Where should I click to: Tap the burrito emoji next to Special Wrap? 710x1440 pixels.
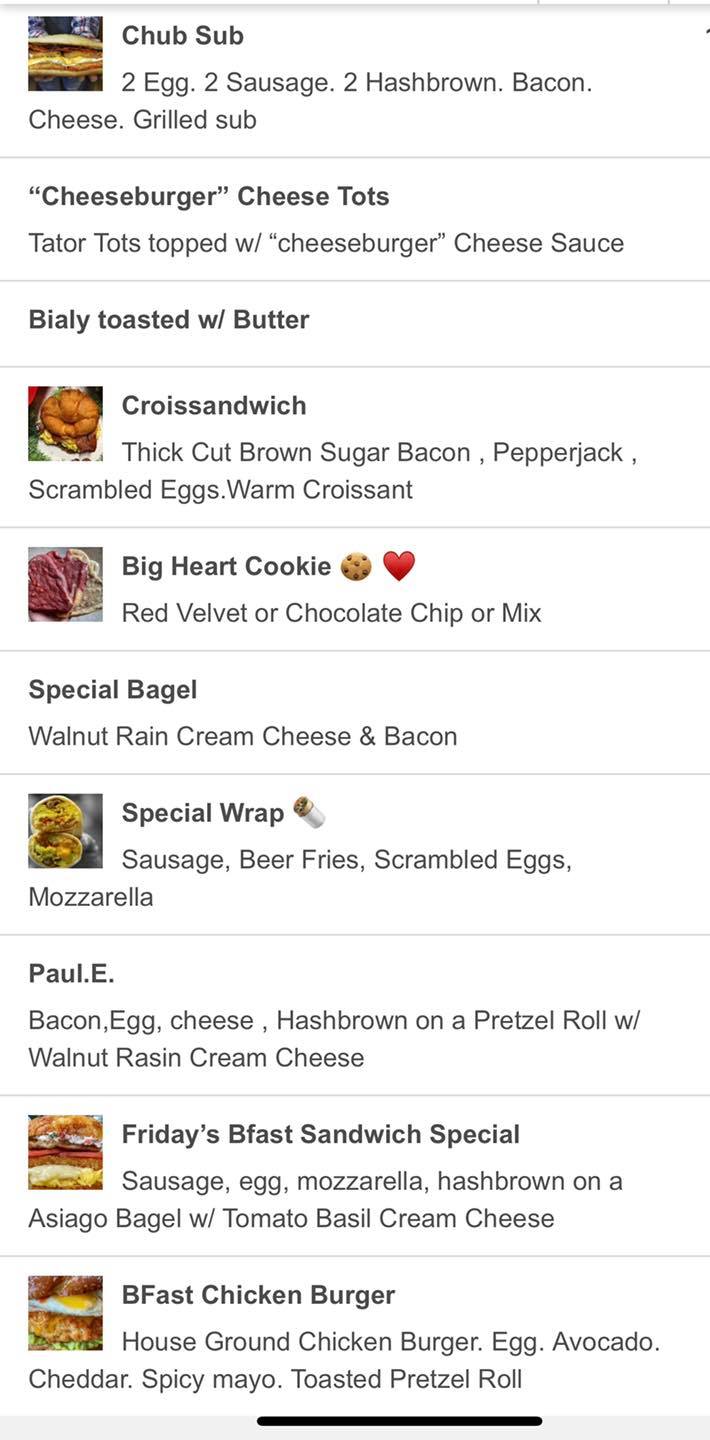coord(309,812)
